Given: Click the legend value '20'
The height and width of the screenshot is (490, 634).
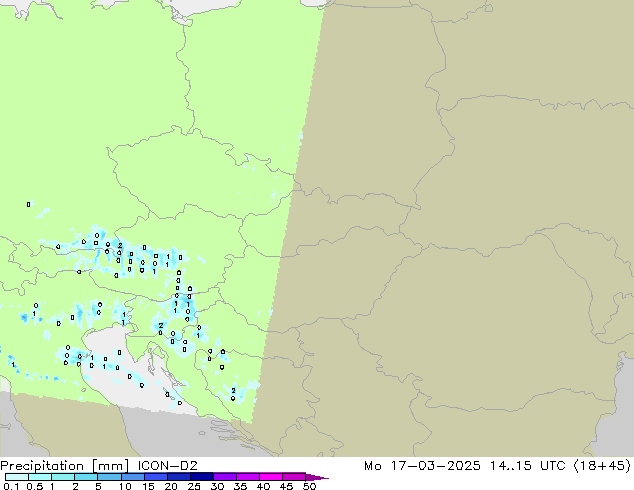Looking at the screenshot, I should click(x=171, y=486).
